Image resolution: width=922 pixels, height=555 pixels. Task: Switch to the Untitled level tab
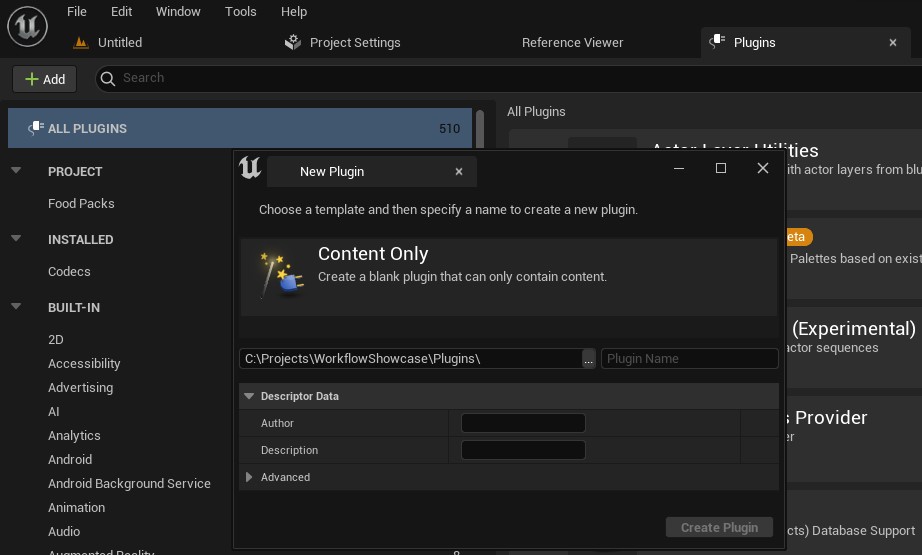pos(120,42)
